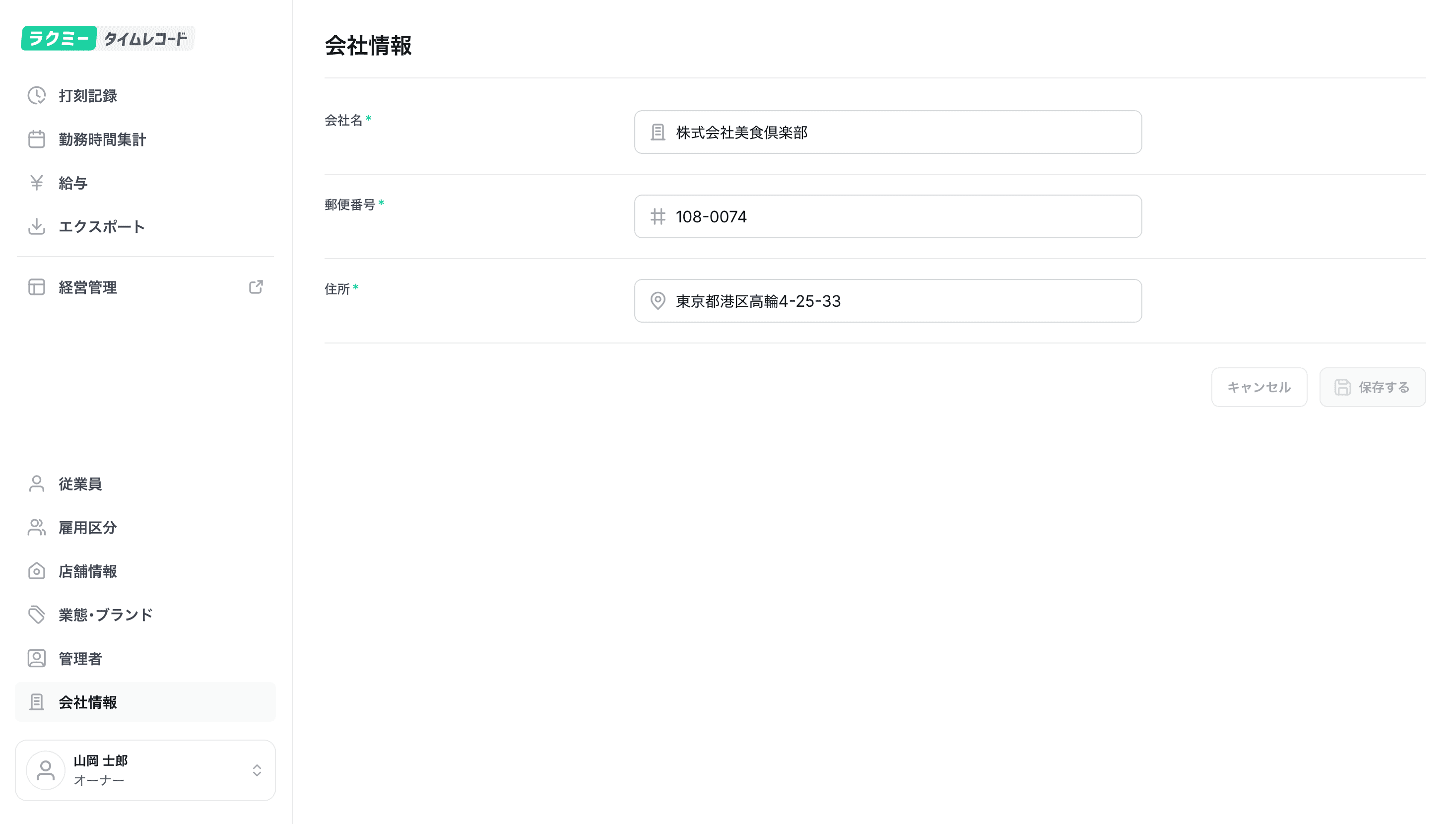This screenshot has height=824, width=1456.
Task: Go to the 管理者 page
Action: pos(80,658)
